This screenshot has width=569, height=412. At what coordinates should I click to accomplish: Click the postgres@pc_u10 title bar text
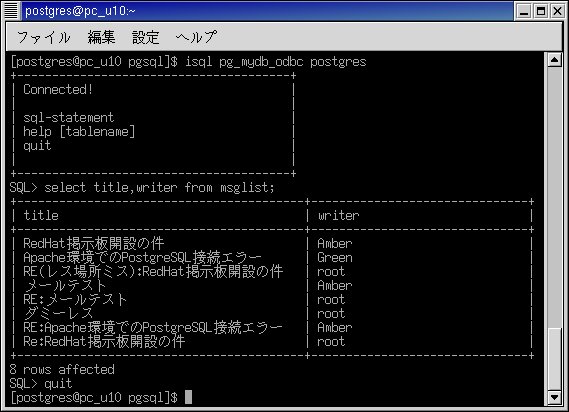point(80,11)
